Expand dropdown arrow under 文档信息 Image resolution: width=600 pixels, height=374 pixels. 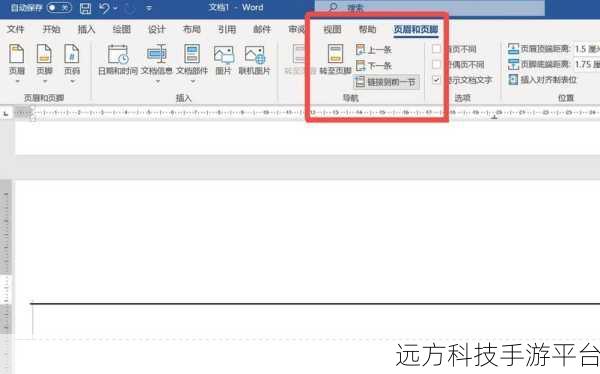click(x=157, y=81)
